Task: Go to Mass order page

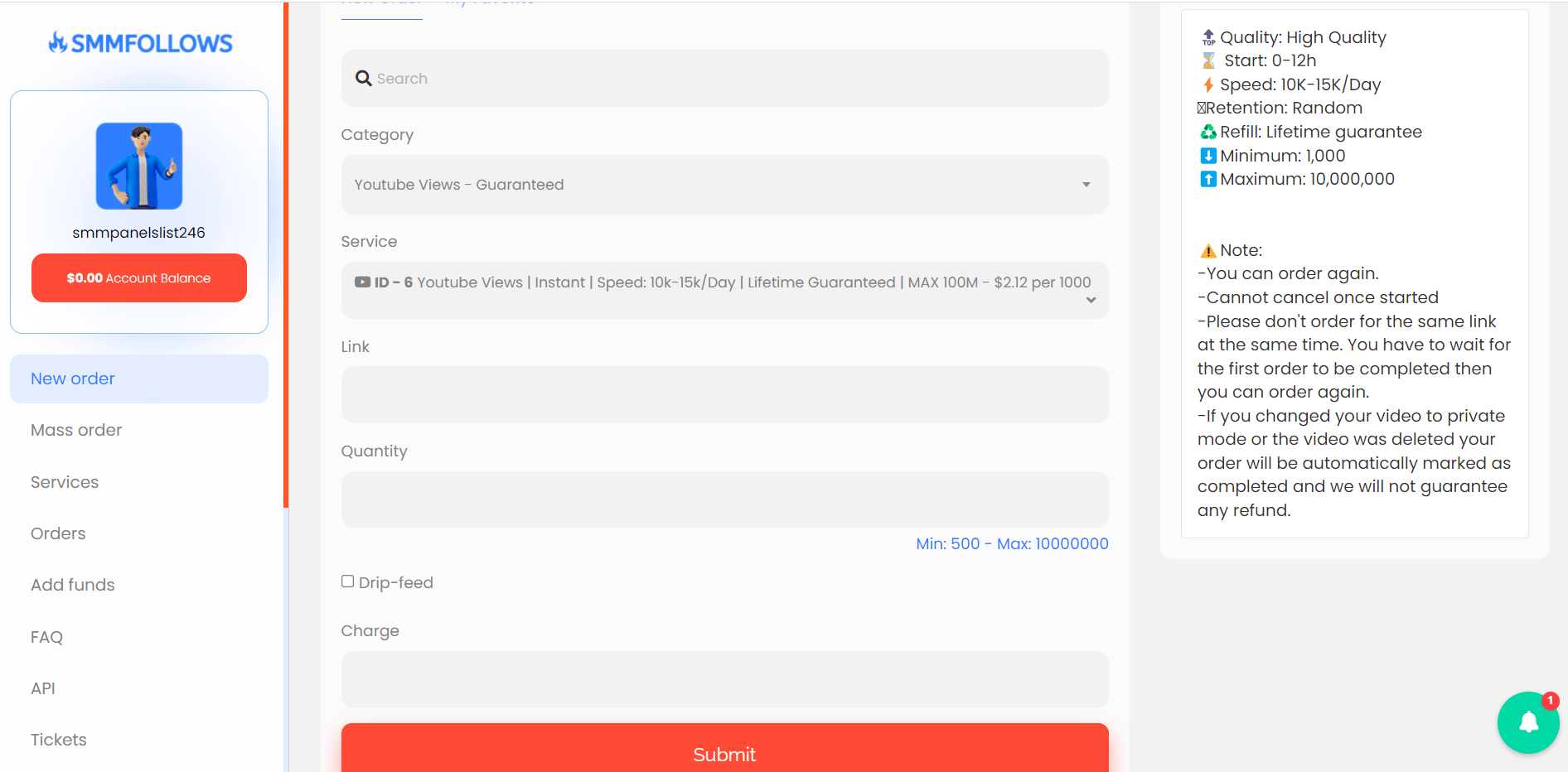Action: click(x=76, y=430)
